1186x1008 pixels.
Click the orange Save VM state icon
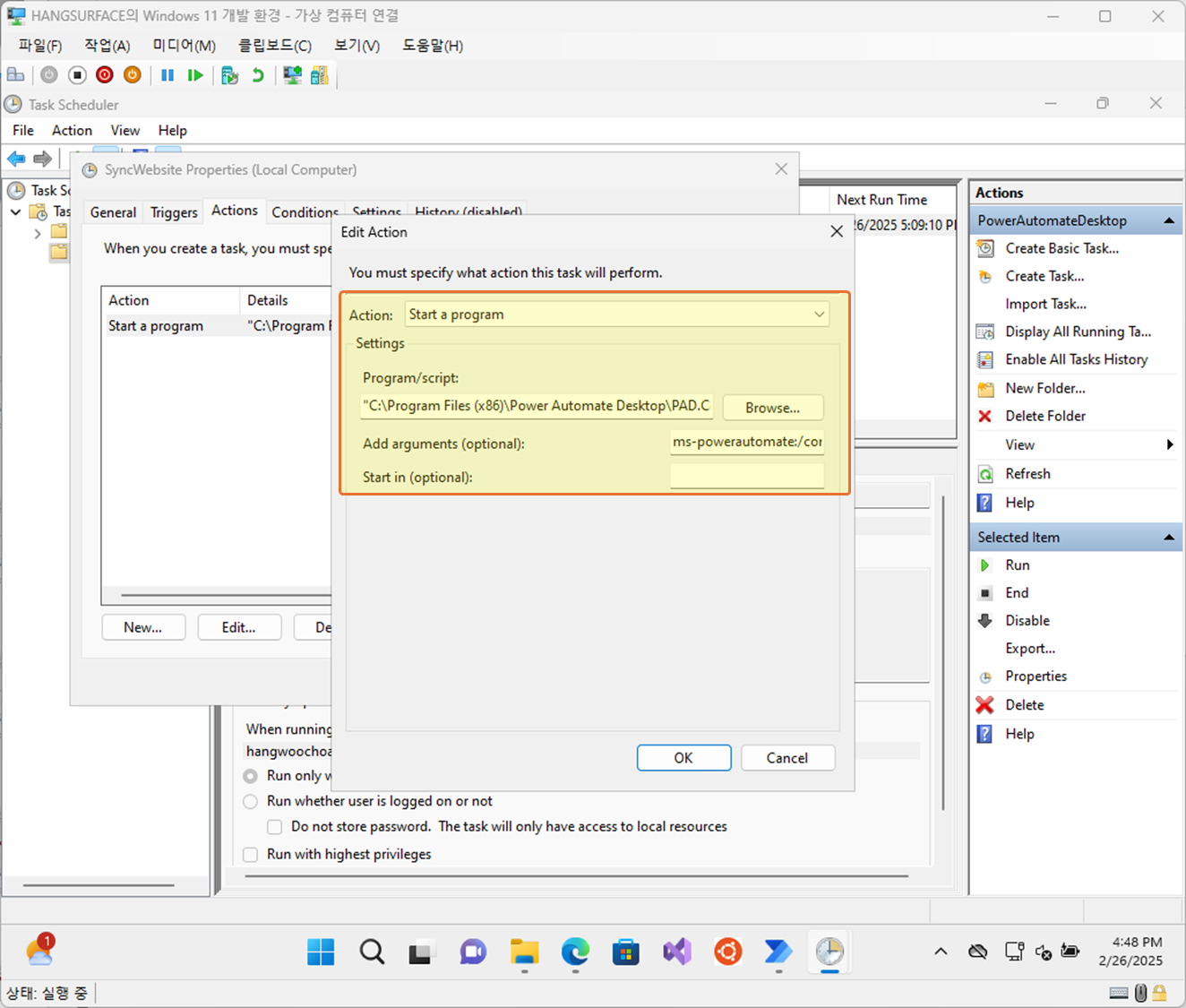point(133,75)
